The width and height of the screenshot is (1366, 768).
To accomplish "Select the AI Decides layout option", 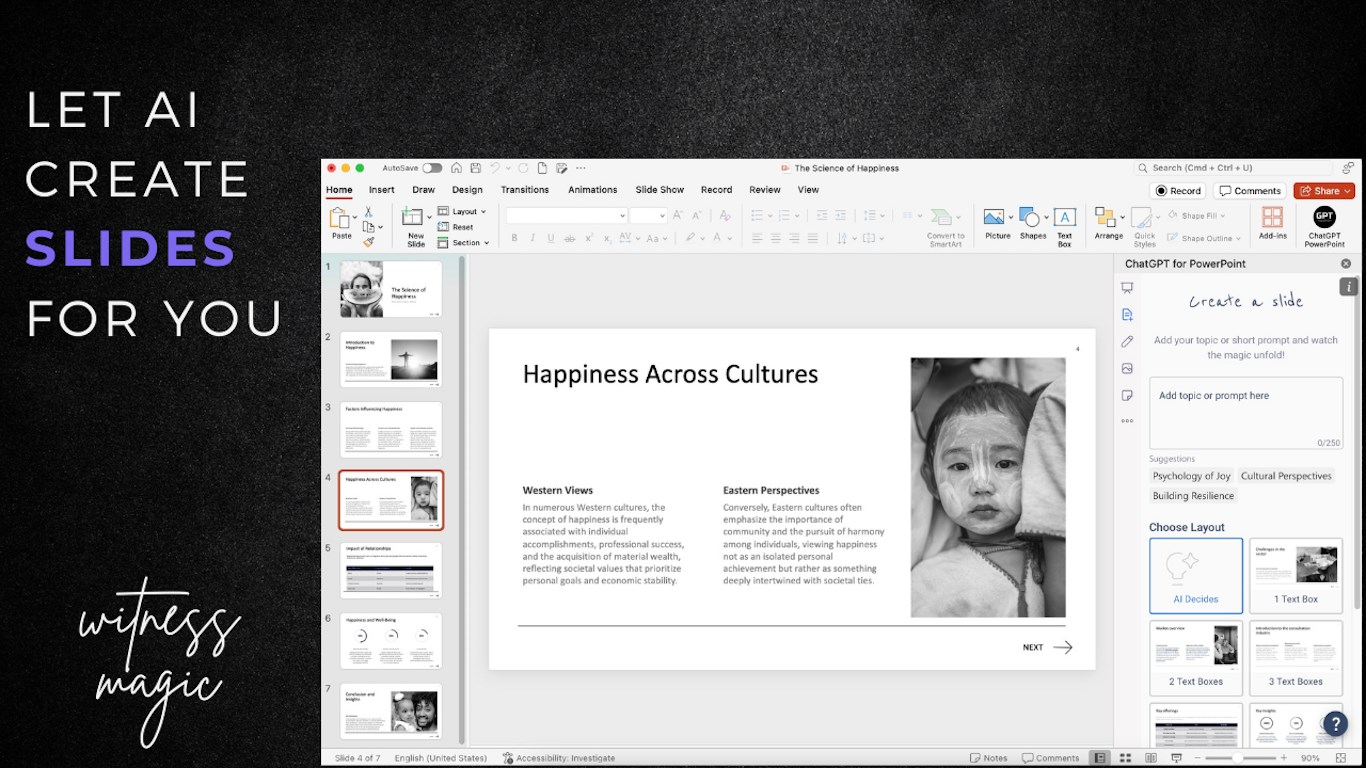I will pyautogui.click(x=1195, y=575).
